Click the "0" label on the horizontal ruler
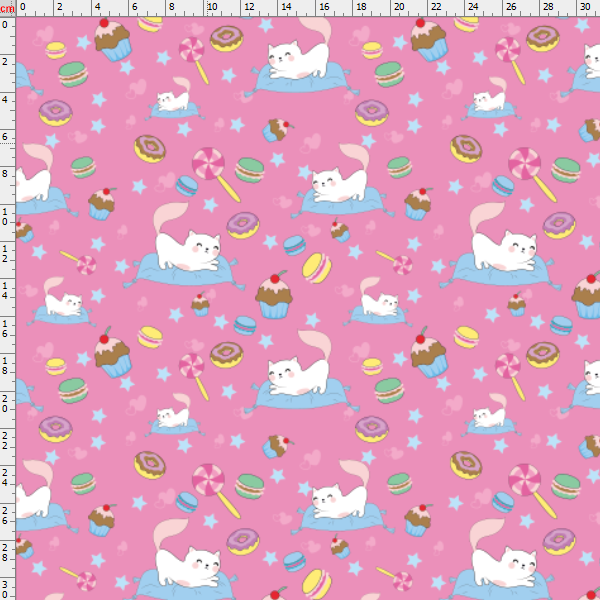600x600 pixels. 23,7
